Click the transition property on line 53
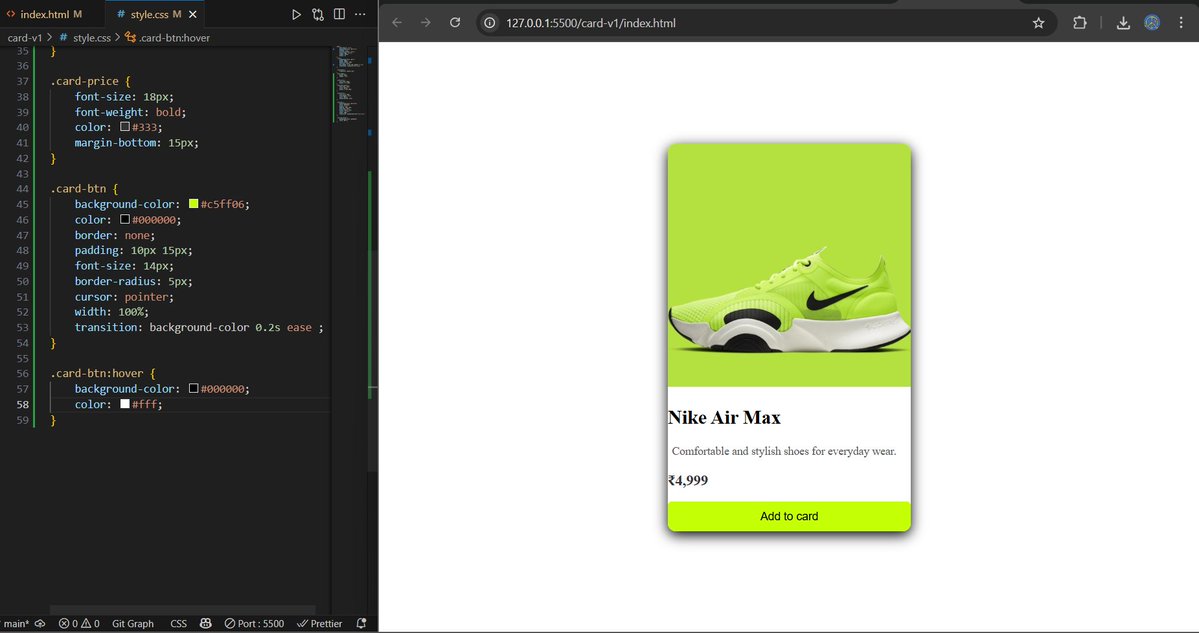 click(199, 327)
